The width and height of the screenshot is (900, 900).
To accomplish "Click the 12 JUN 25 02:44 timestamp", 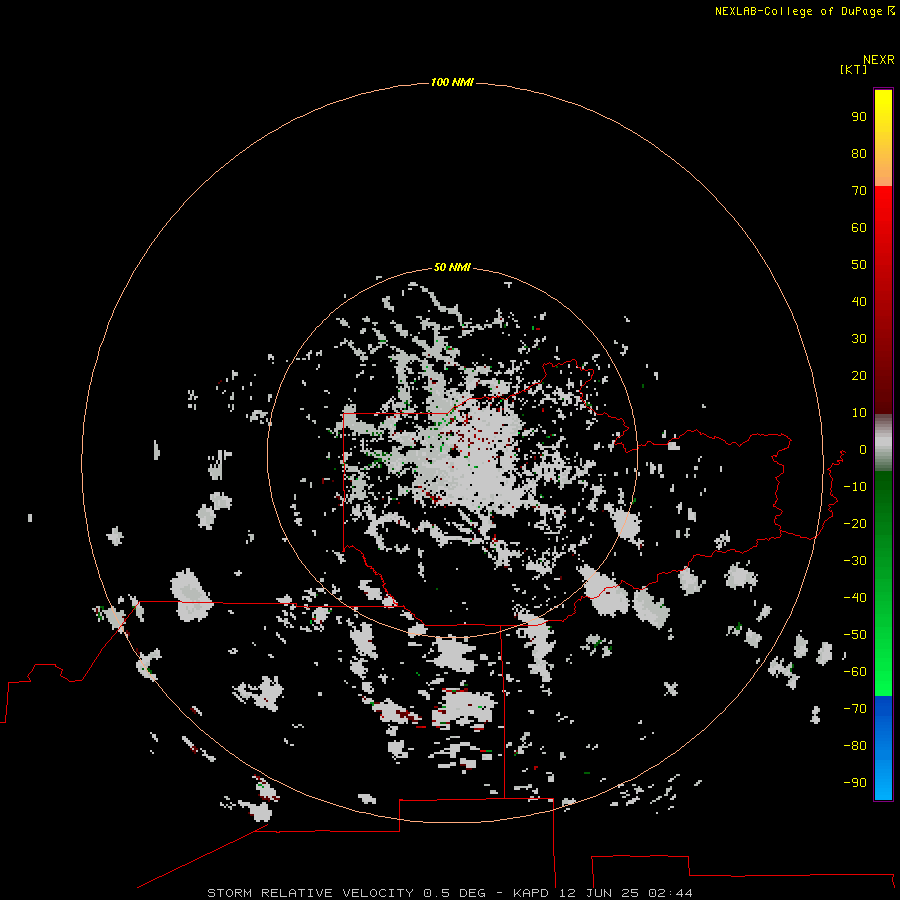I will coord(626,893).
